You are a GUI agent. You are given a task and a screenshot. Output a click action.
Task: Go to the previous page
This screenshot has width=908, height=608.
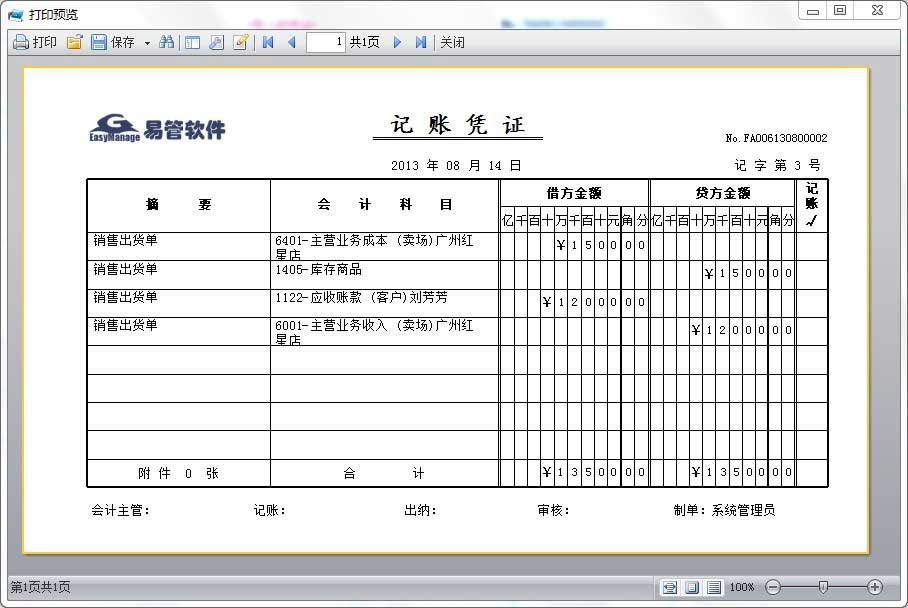[x=292, y=42]
